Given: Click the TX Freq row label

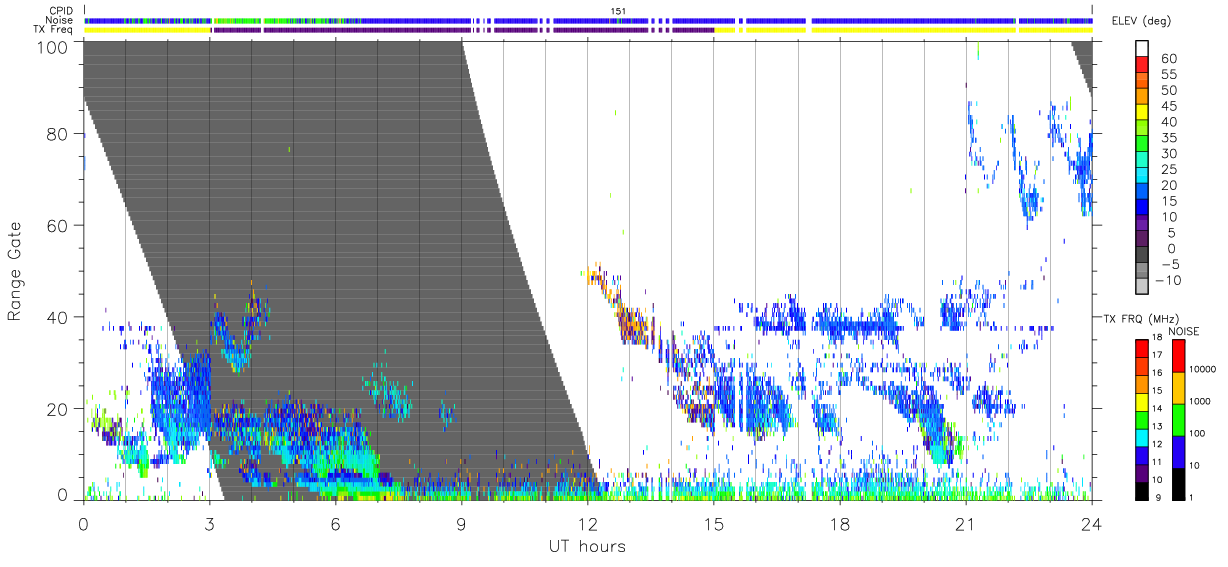Looking at the screenshot, I should pos(54,29).
